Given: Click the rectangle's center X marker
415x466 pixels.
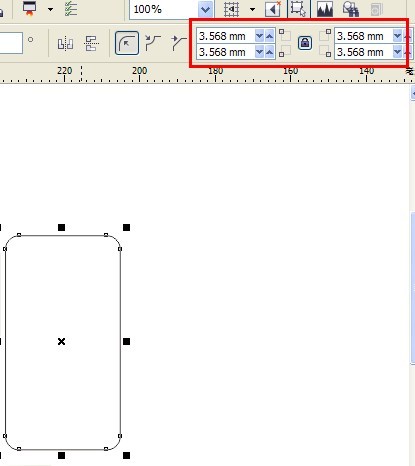Looking at the screenshot, I should [x=61, y=341].
